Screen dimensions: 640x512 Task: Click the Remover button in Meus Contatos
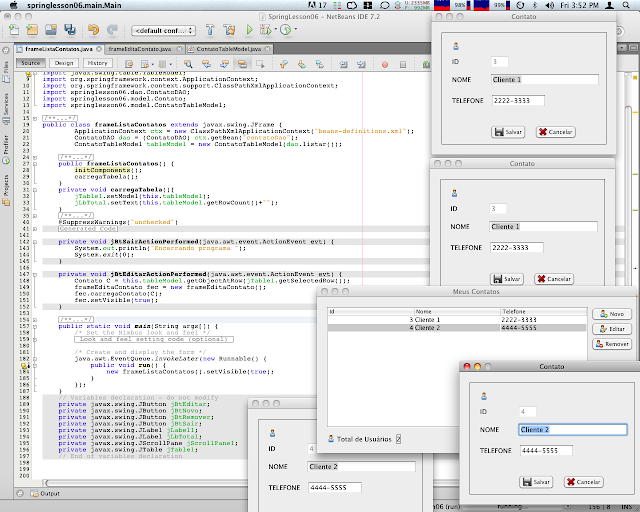(611, 344)
